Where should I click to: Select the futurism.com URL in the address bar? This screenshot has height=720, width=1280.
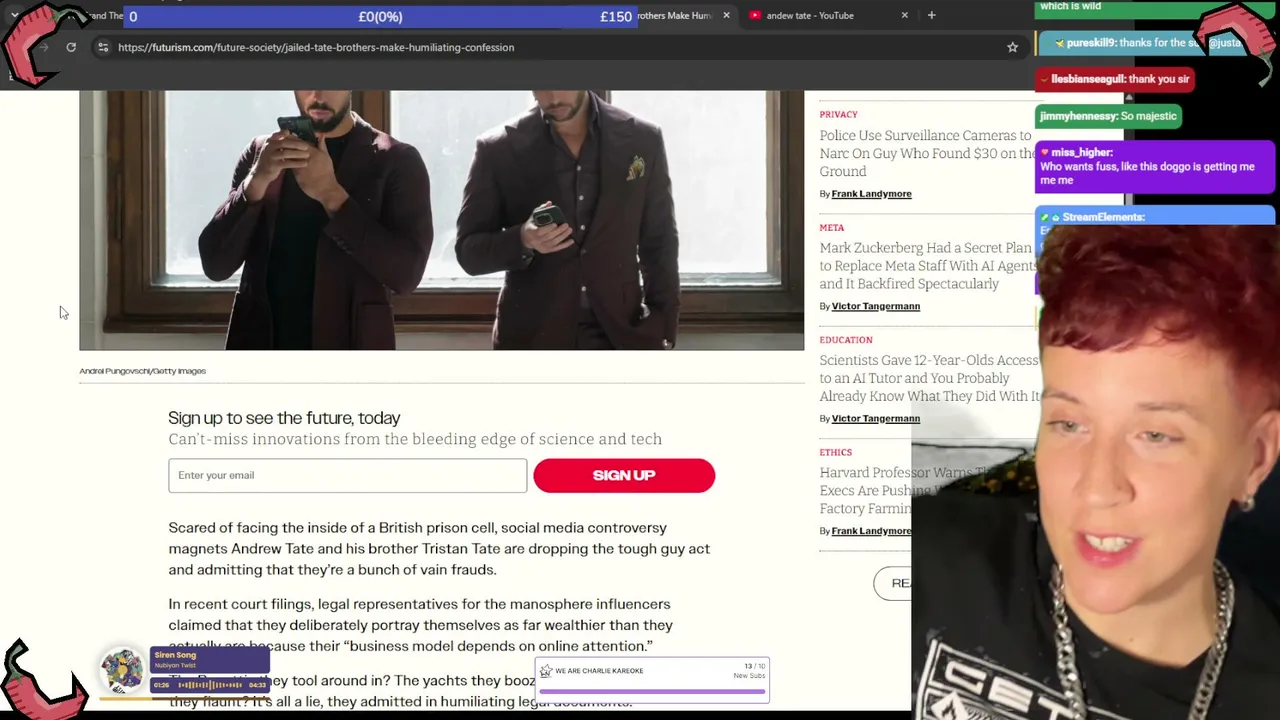coord(316,47)
